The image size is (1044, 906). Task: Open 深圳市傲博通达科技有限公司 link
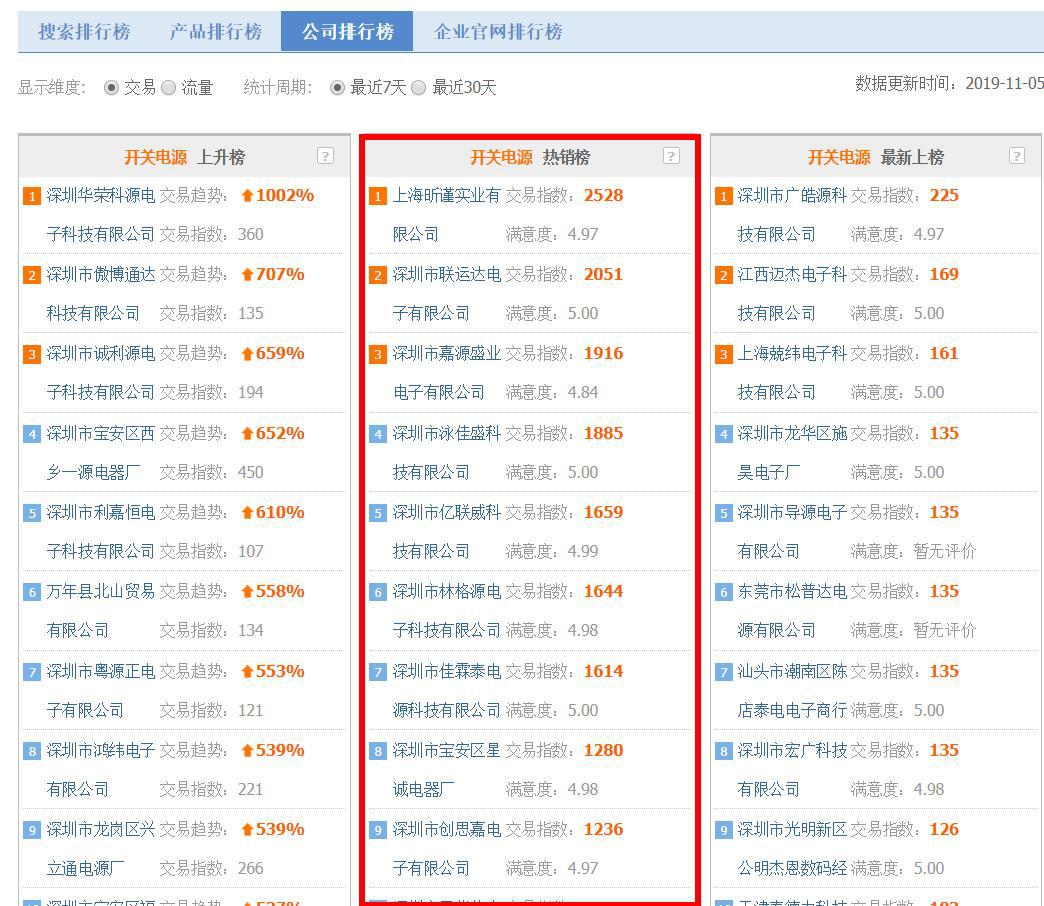click(x=101, y=294)
